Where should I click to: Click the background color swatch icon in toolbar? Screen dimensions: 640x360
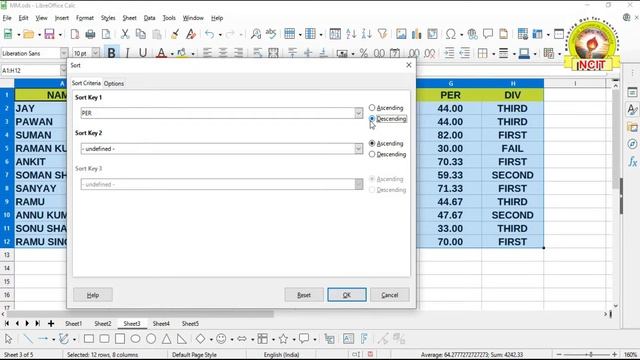click(x=182, y=53)
